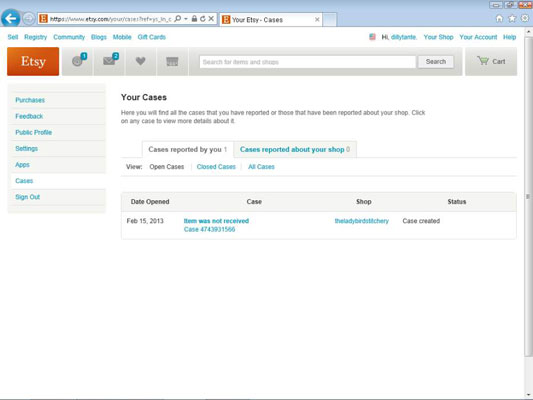Image resolution: width=533 pixels, height=400 pixels.
Task: Click the Search button
Action: click(x=436, y=62)
